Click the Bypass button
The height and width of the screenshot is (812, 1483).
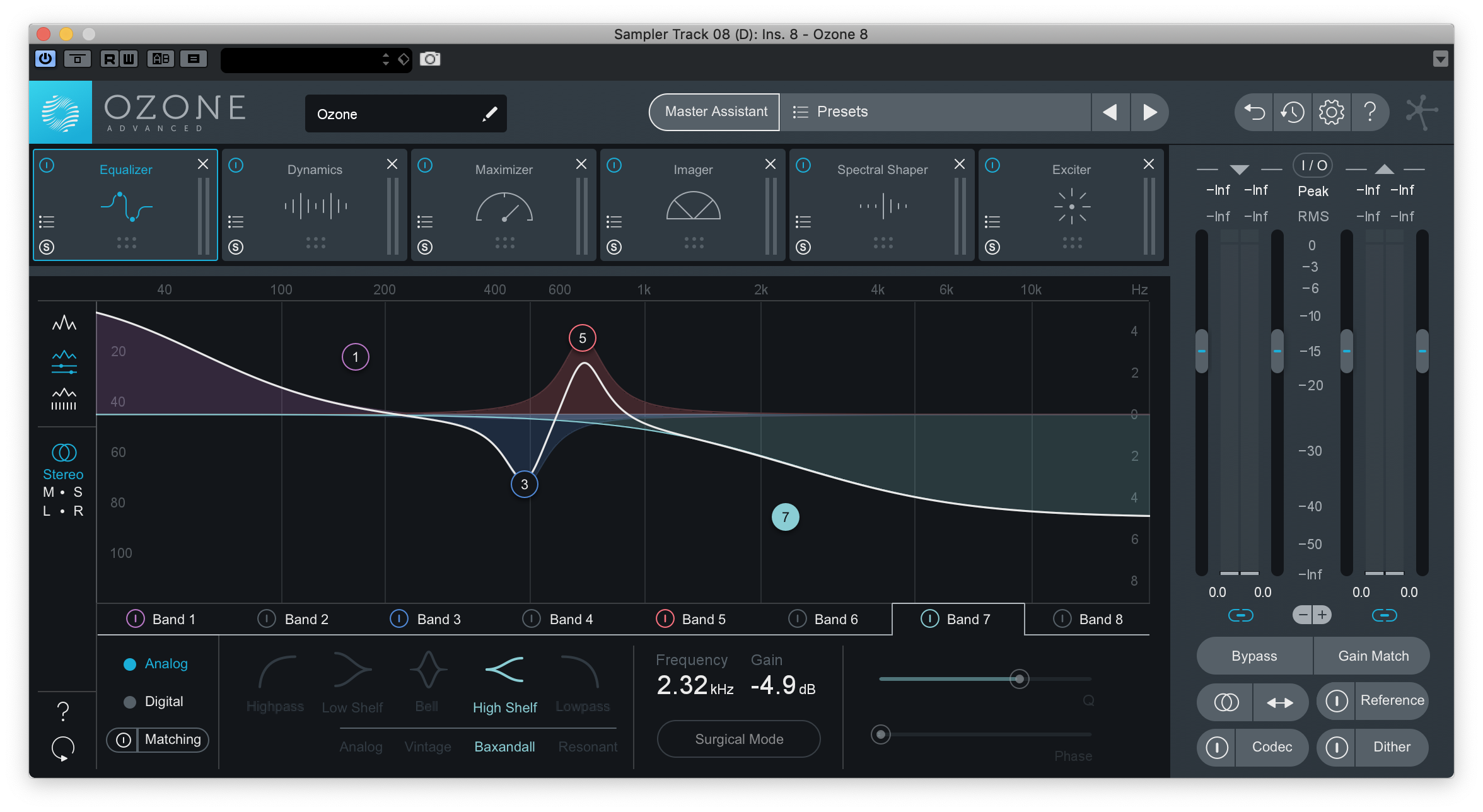[x=1254, y=656]
